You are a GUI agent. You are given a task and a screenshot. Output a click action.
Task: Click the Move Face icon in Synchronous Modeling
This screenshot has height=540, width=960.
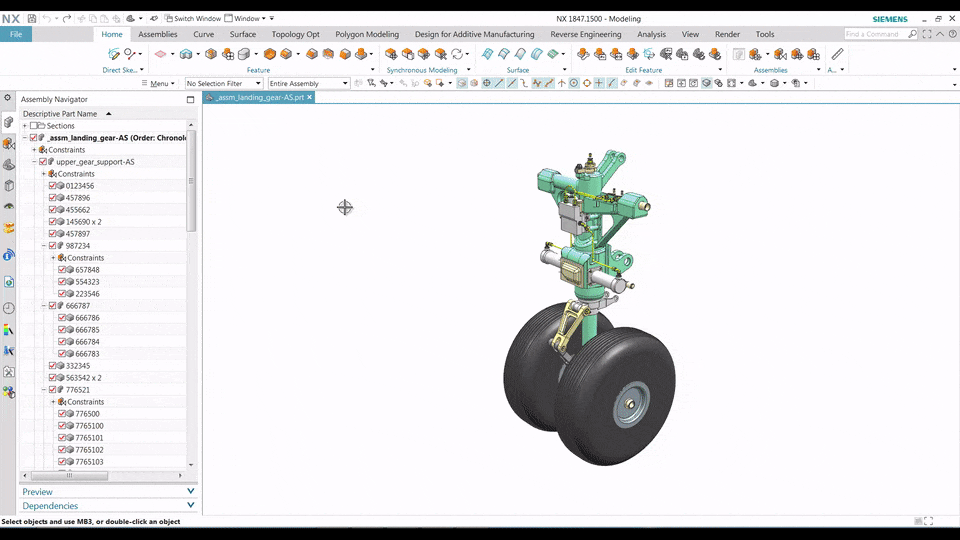coord(391,54)
